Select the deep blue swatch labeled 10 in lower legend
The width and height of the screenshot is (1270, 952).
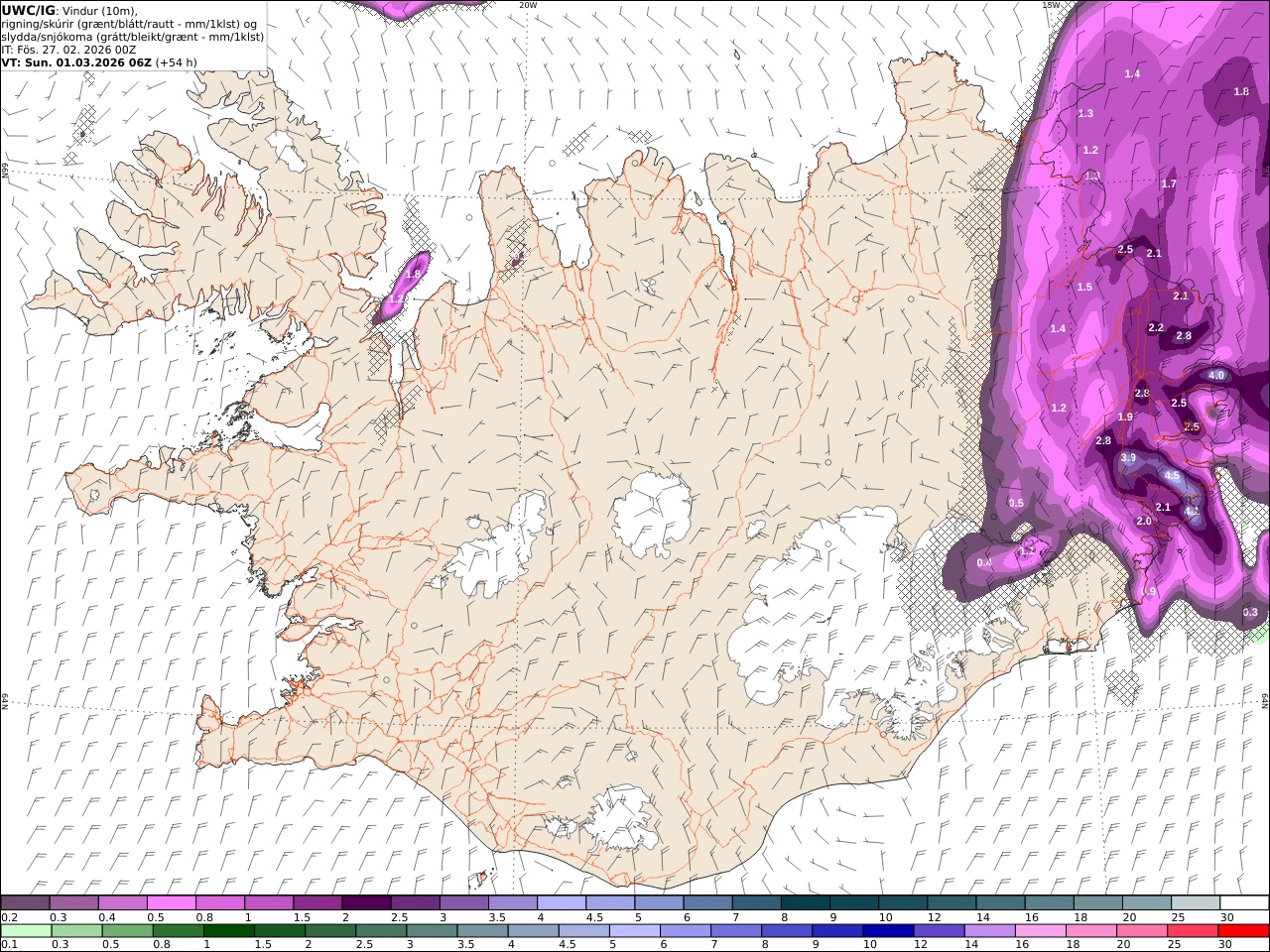[x=888, y=931]
